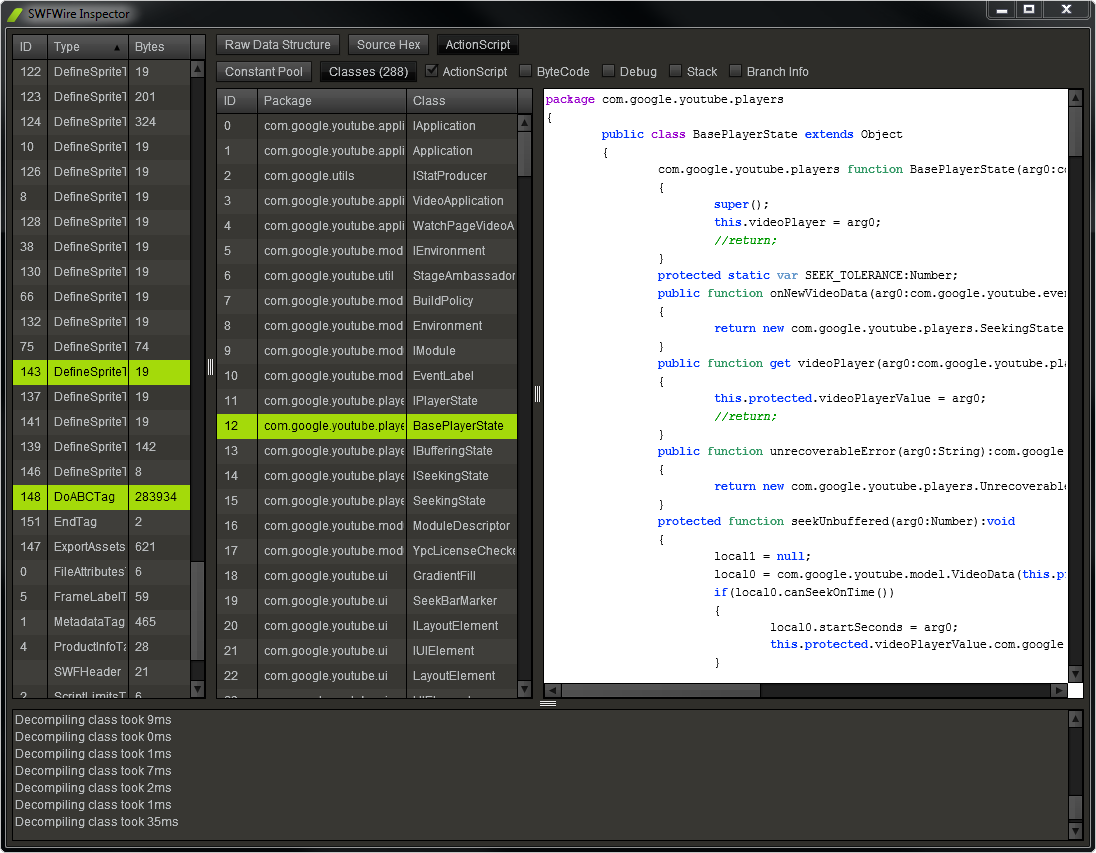Viewport: 1096px width, 853px height.
Task: Select class IApplication in row 0
Action: [367, 126]
